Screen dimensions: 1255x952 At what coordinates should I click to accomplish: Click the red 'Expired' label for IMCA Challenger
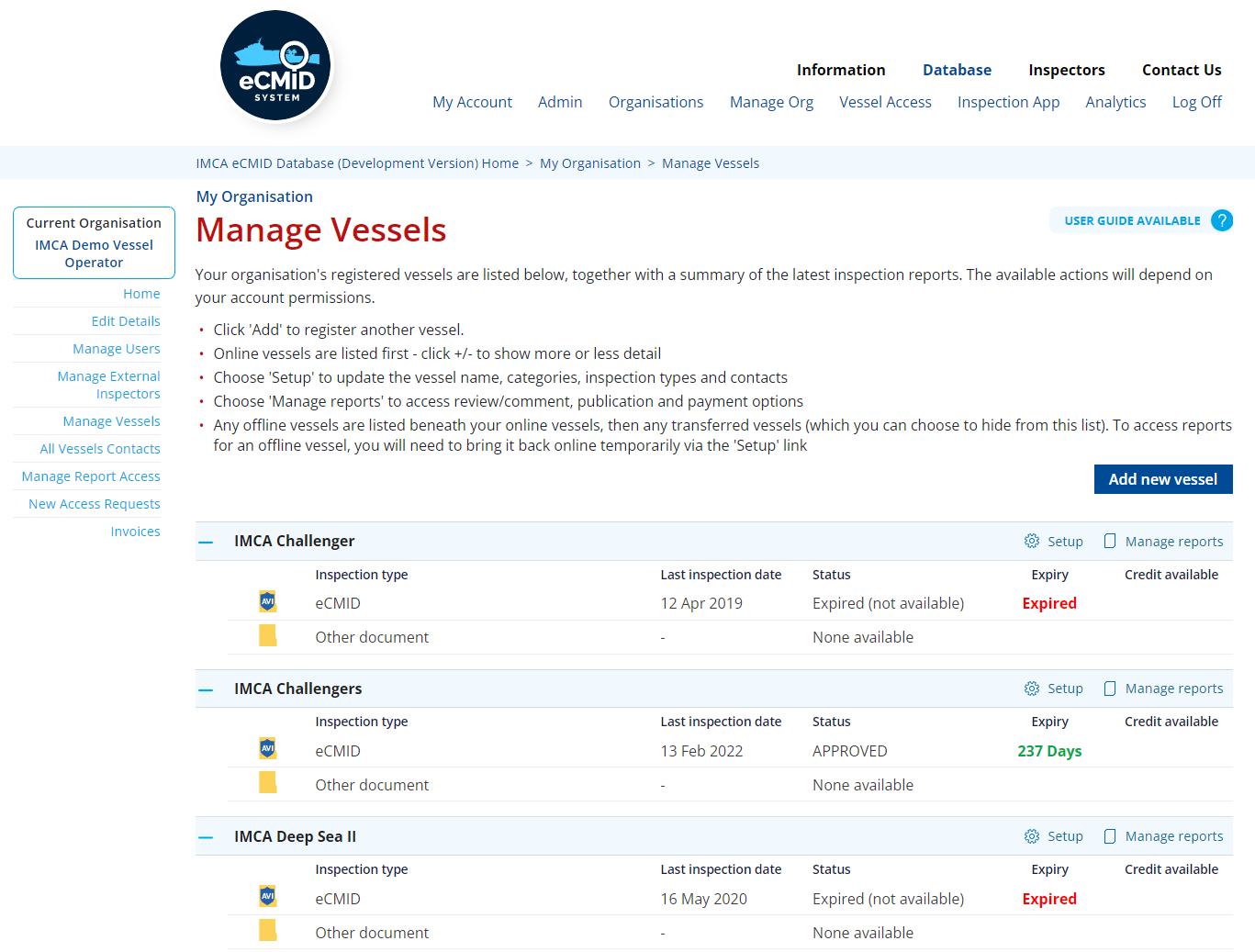(1049, 603)
